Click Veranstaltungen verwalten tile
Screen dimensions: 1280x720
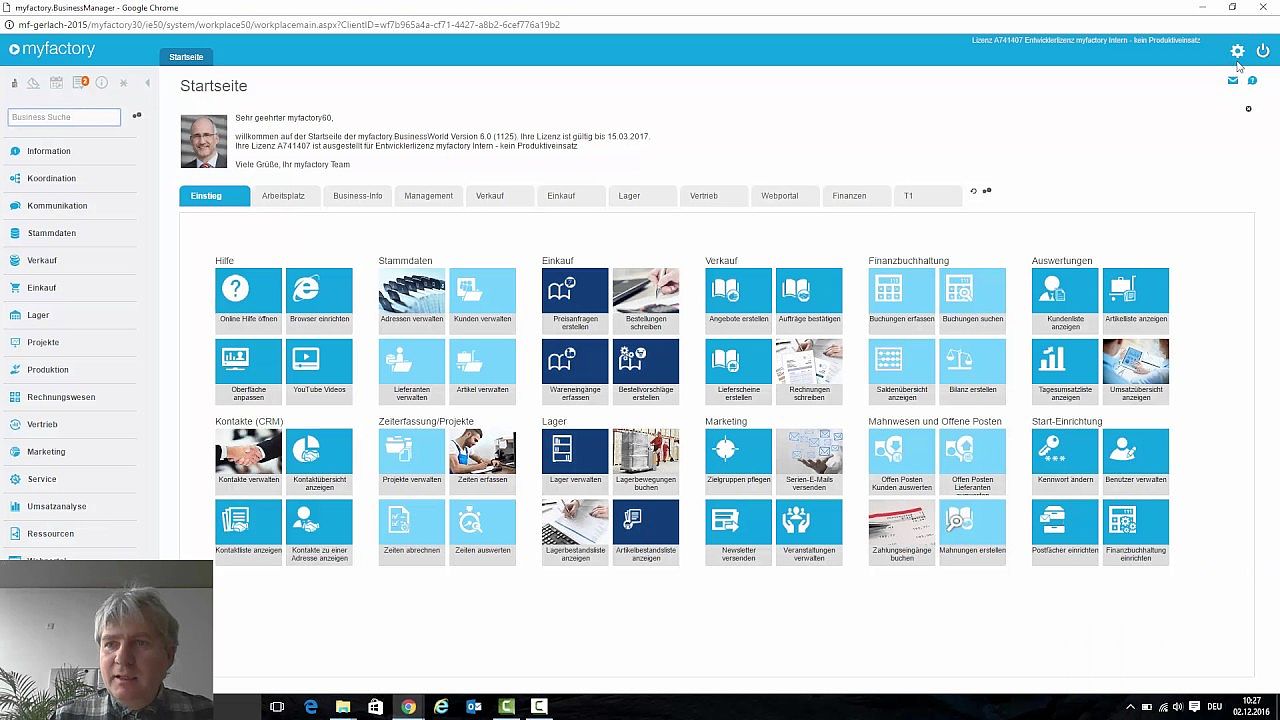coord(809,532)
